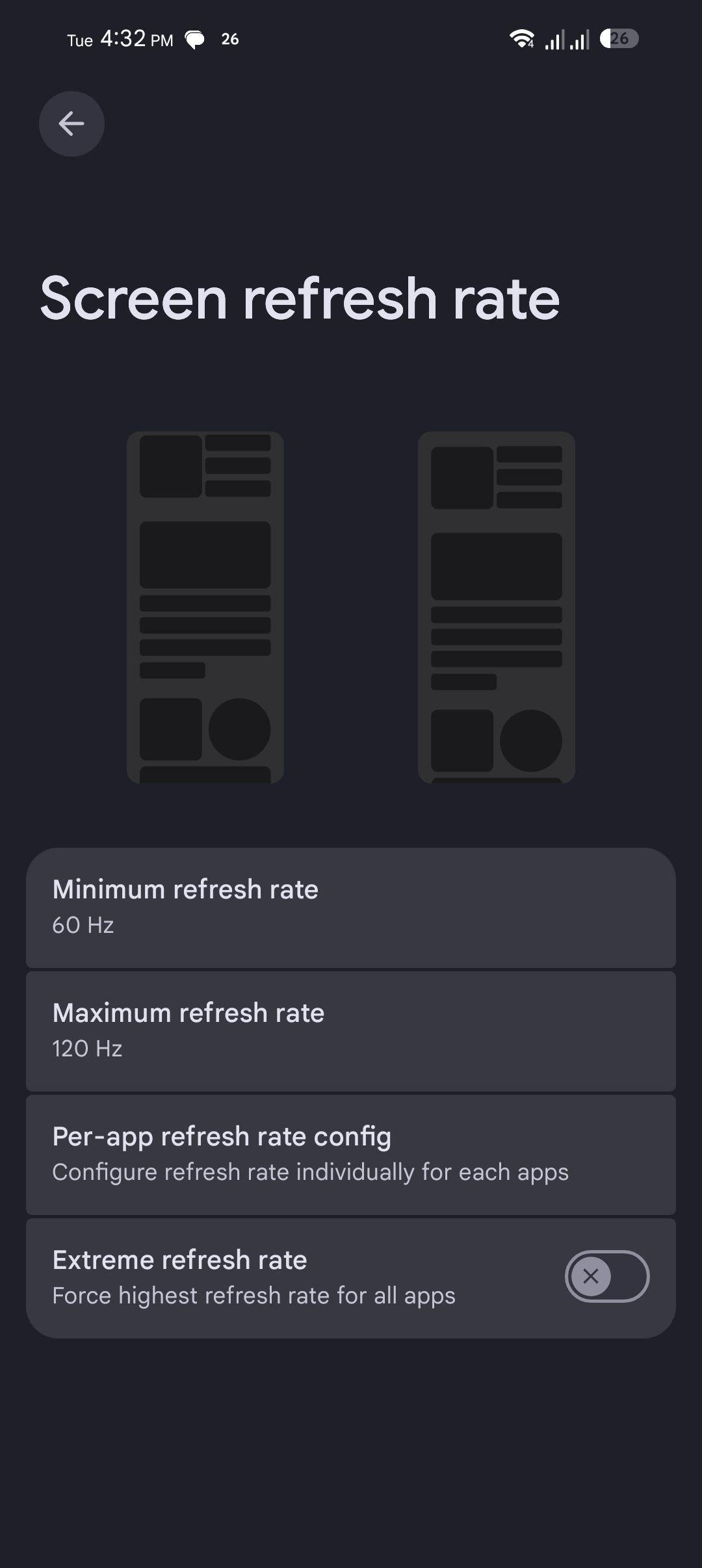
Task: Tap the back arrow button
Action: 71,124
